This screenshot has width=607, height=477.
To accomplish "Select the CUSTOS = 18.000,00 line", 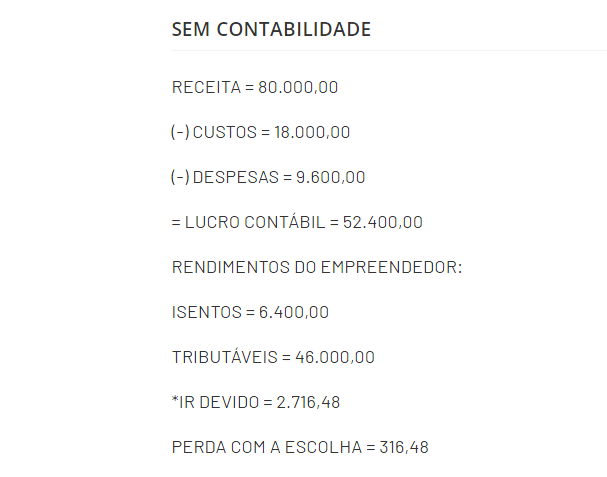I will (260, 132).
